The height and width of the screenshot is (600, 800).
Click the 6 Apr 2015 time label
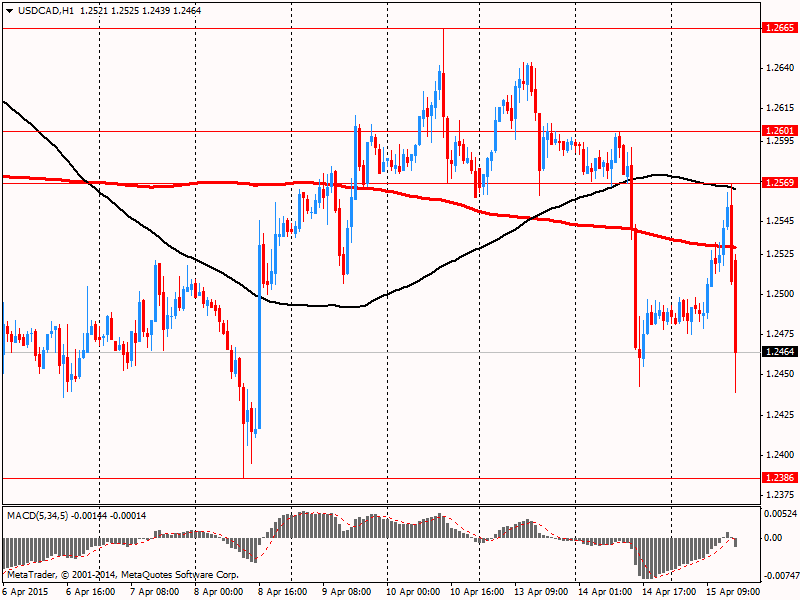pos(26,592)
